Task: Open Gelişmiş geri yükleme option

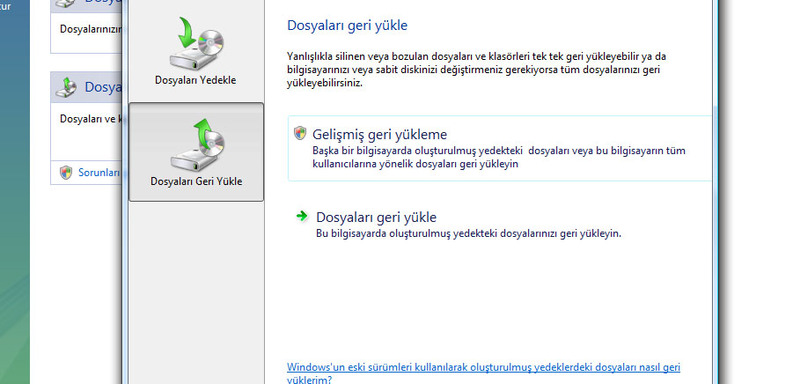Action: pyautogui.click(x=500, y=148)
